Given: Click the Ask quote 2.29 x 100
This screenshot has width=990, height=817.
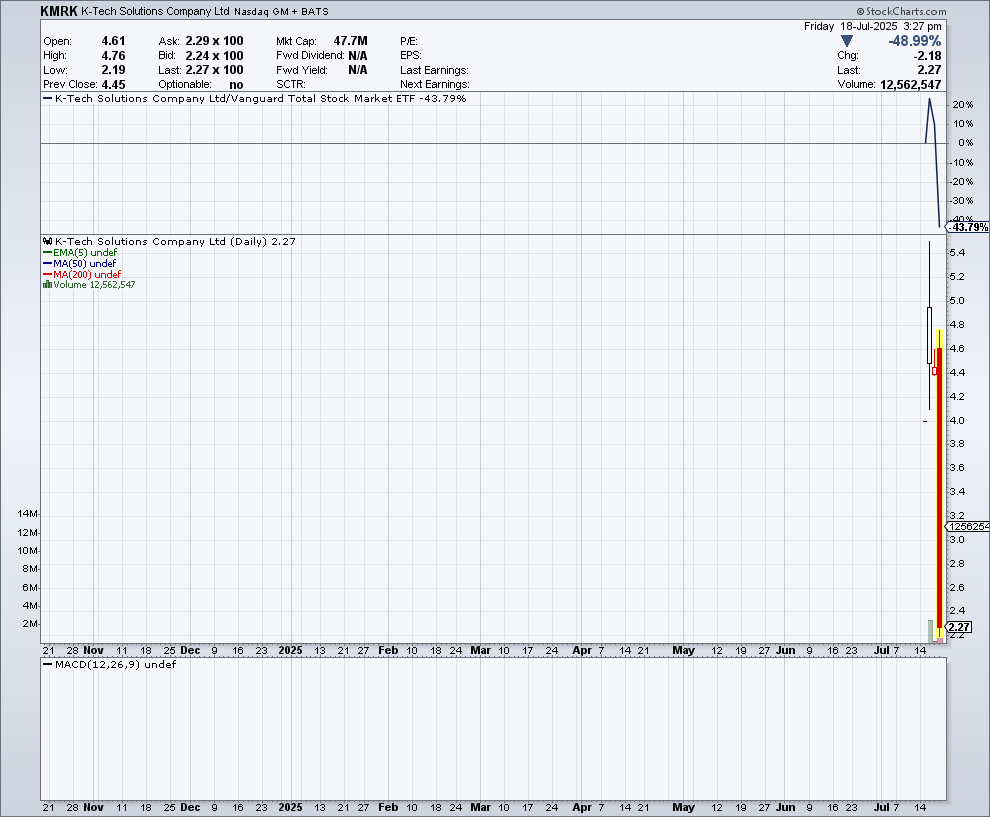Looking at the screenshot, I should (214, 41).
